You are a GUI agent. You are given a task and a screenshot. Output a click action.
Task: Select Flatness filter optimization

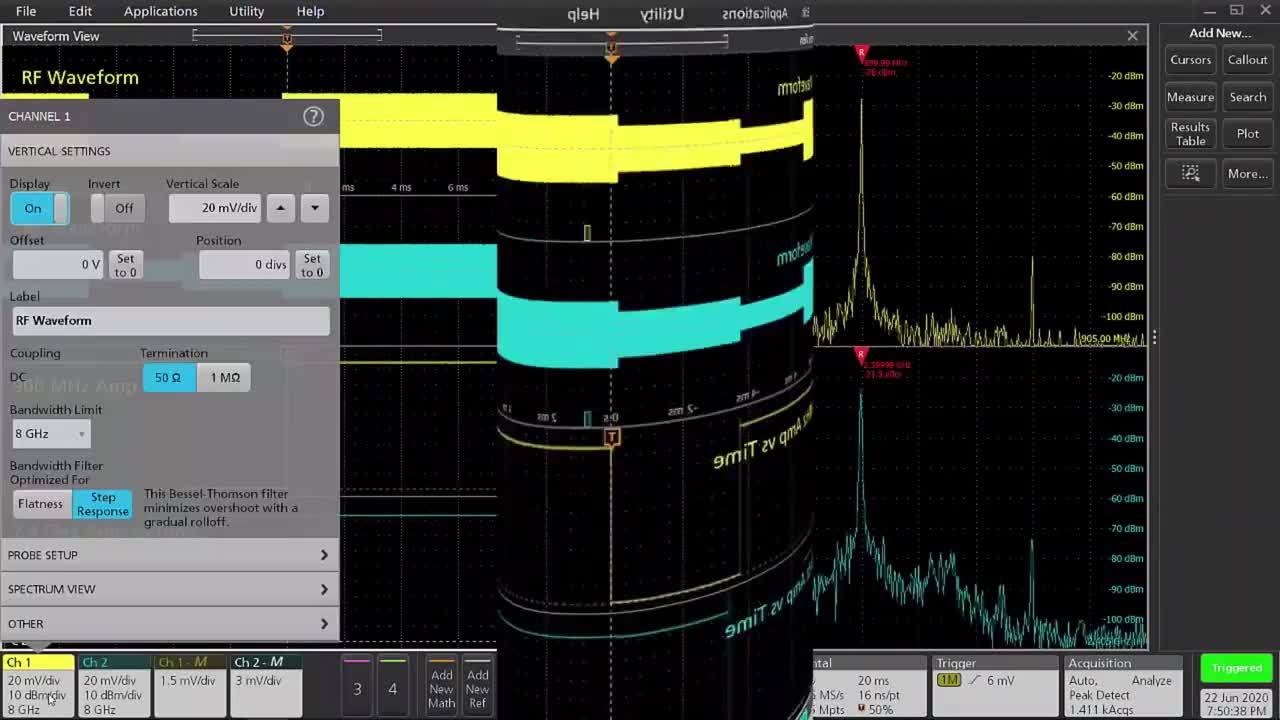[40, 504]
